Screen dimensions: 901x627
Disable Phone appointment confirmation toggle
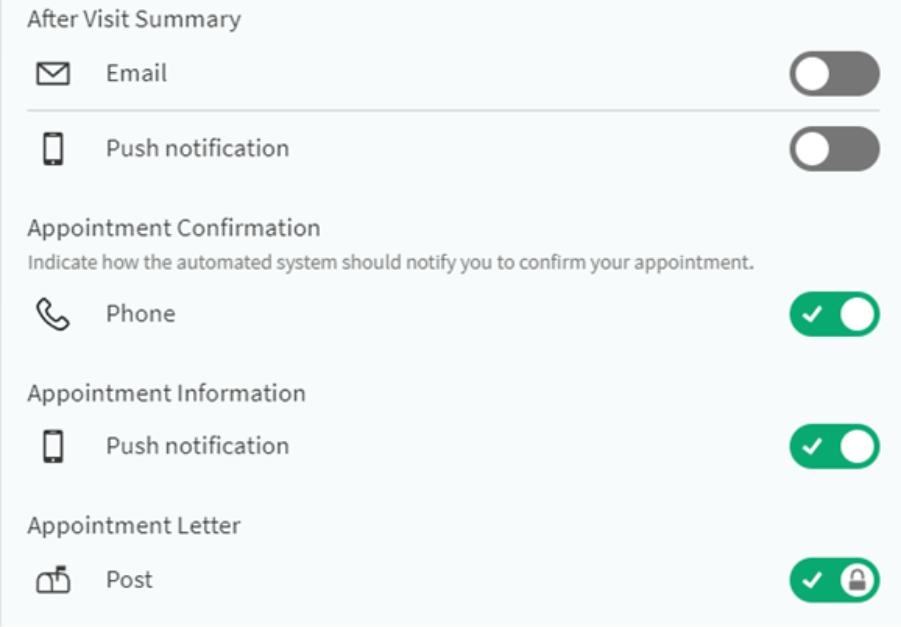[x=834, y=314]
